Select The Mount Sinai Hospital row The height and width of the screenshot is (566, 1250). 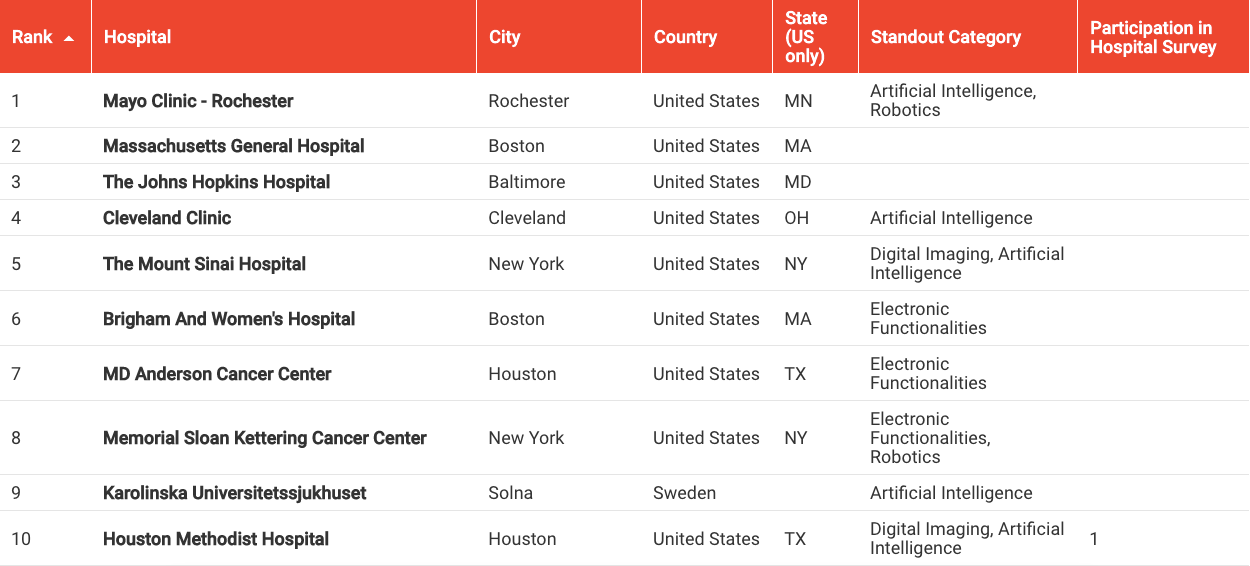pyautogui.click(x=204, y=264)
